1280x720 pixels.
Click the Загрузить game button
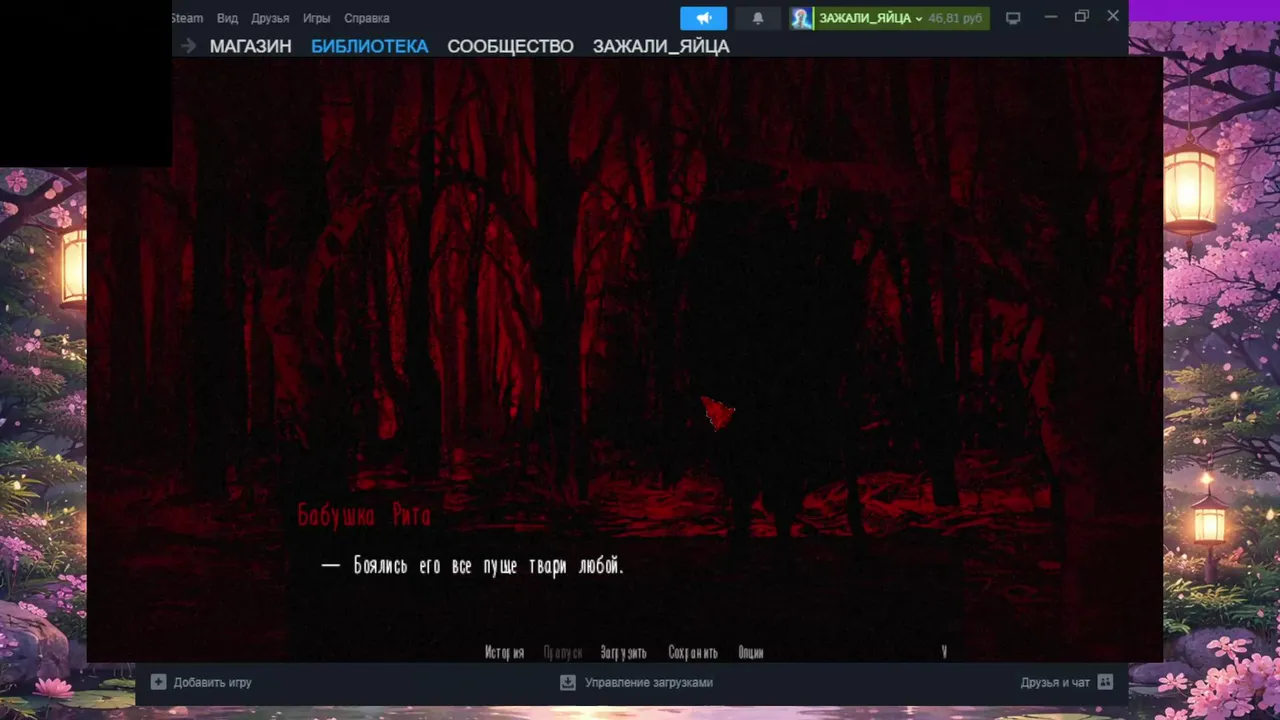click(x=623, y=652)
